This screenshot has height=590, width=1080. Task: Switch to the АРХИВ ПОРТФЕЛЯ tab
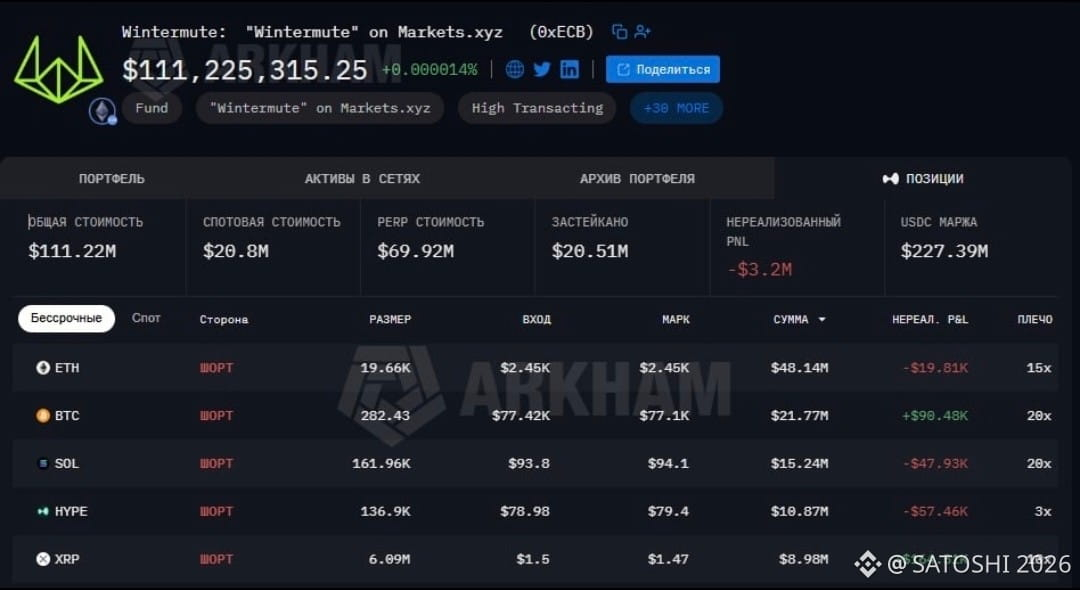click(x=637, y=178)
